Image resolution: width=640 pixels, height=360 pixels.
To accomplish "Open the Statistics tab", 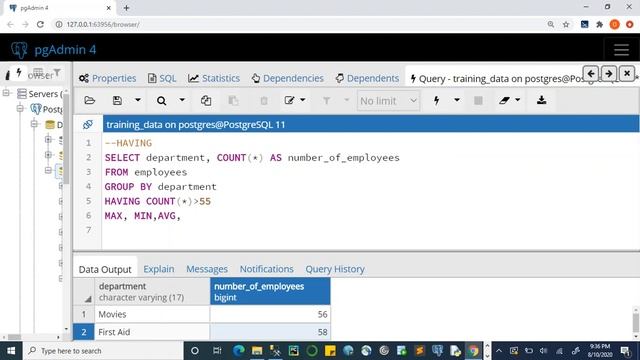I will [x=214, y=78].
